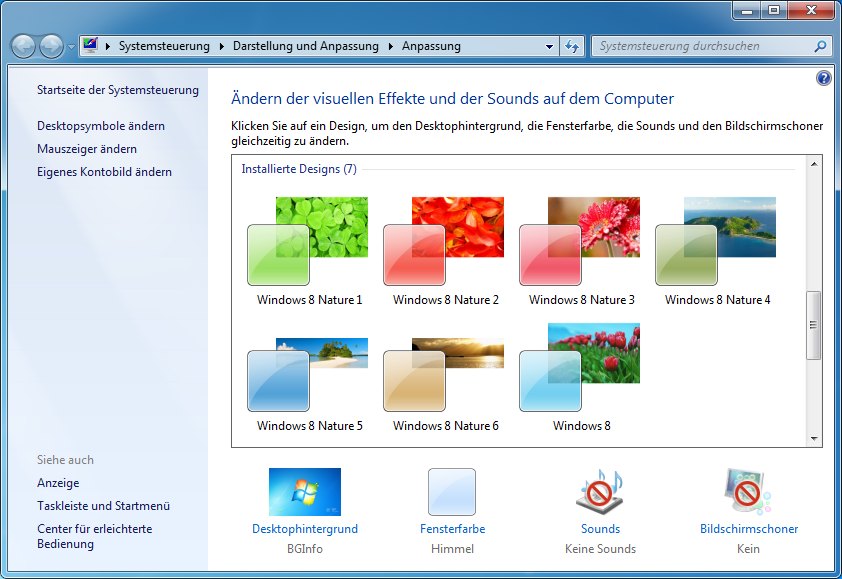
Task: Click the Bildschirmschoner monitor icon
Action: click(748, 491)
